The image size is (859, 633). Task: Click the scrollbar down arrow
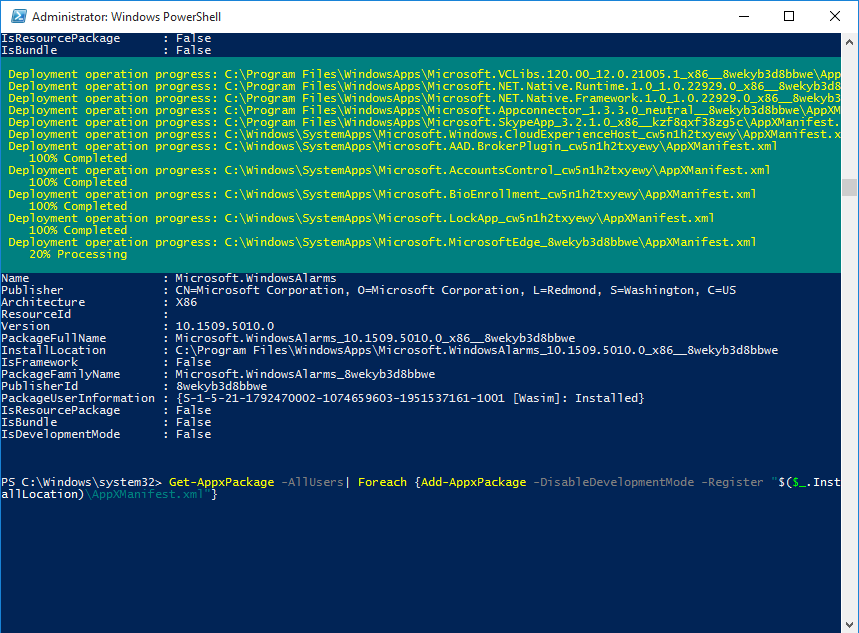click(850, 624)
